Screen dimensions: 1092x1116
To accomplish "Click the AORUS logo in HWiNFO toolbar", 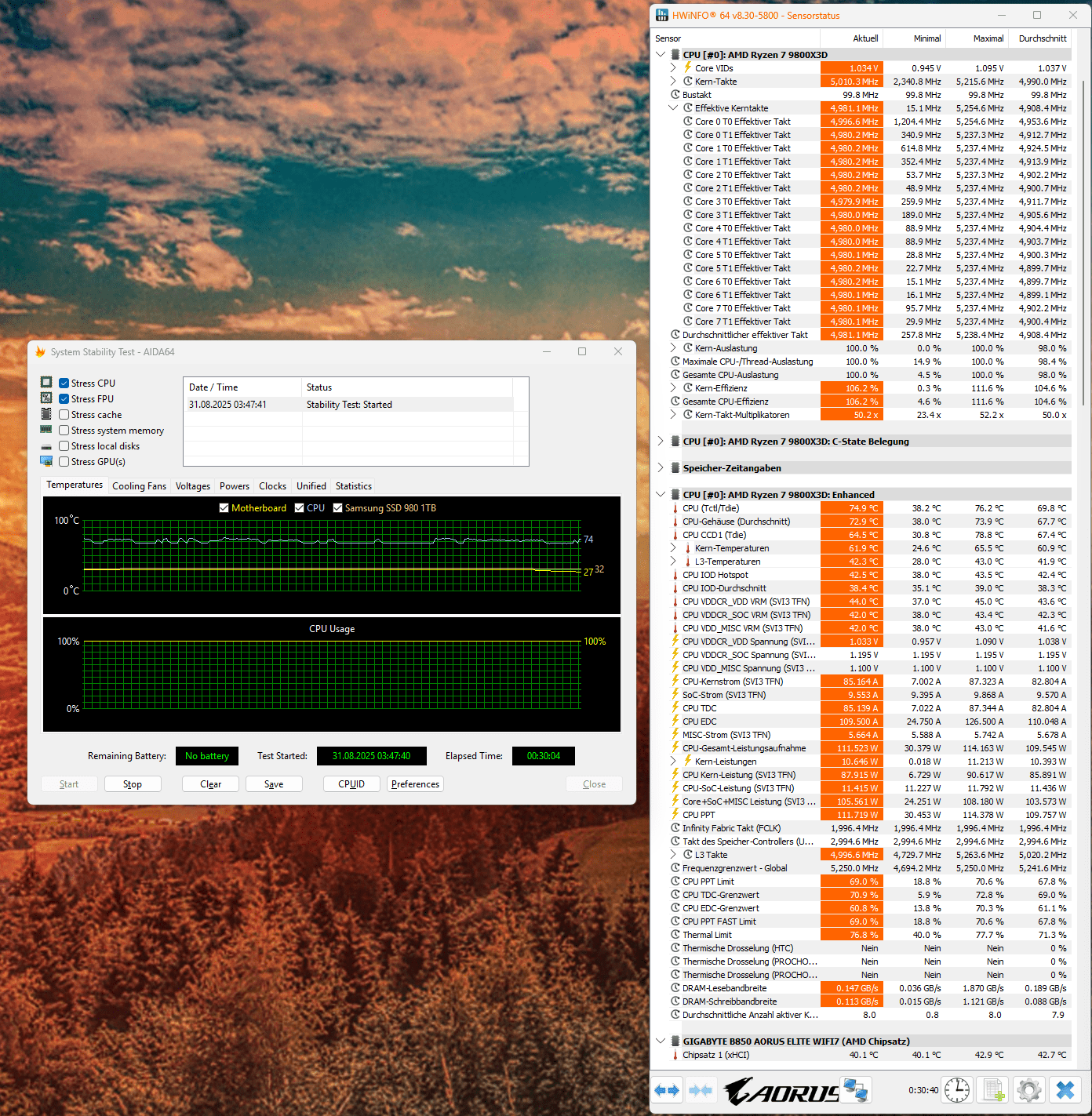I will tap(781, 1091).
